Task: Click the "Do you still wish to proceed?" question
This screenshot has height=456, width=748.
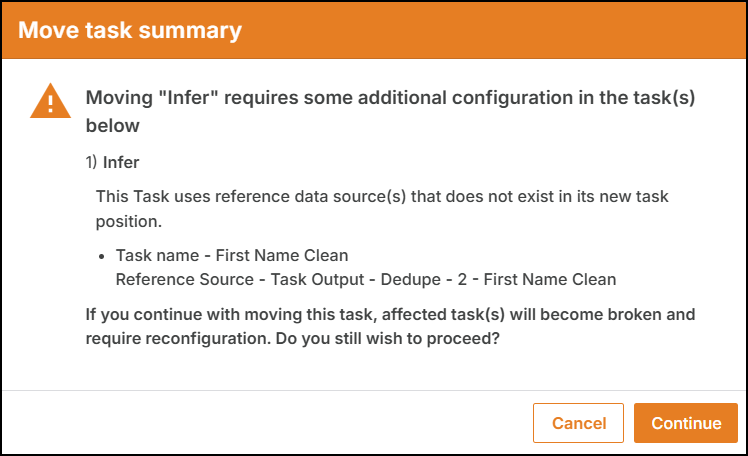Action: 387,338
